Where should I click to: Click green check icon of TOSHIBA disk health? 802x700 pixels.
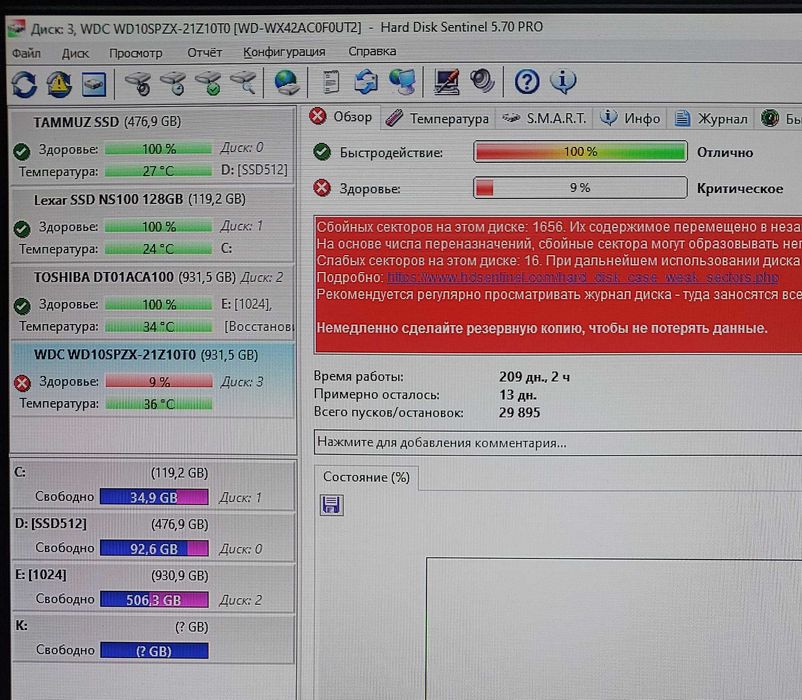(x=22, y=306)
